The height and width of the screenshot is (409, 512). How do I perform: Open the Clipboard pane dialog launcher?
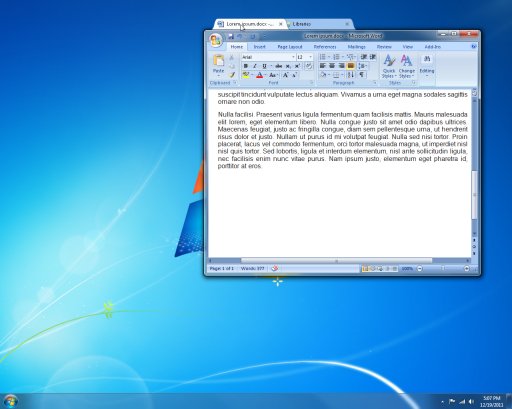point(235,83)
